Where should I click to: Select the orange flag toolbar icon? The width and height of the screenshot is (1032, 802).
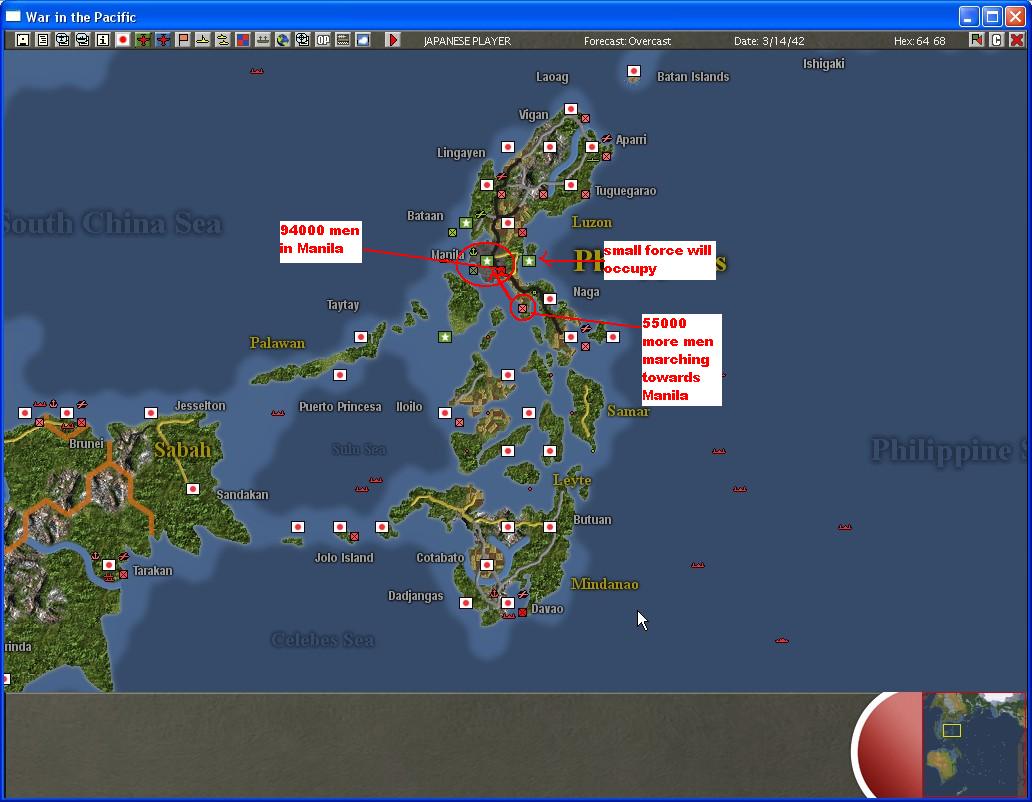[183, 40]
